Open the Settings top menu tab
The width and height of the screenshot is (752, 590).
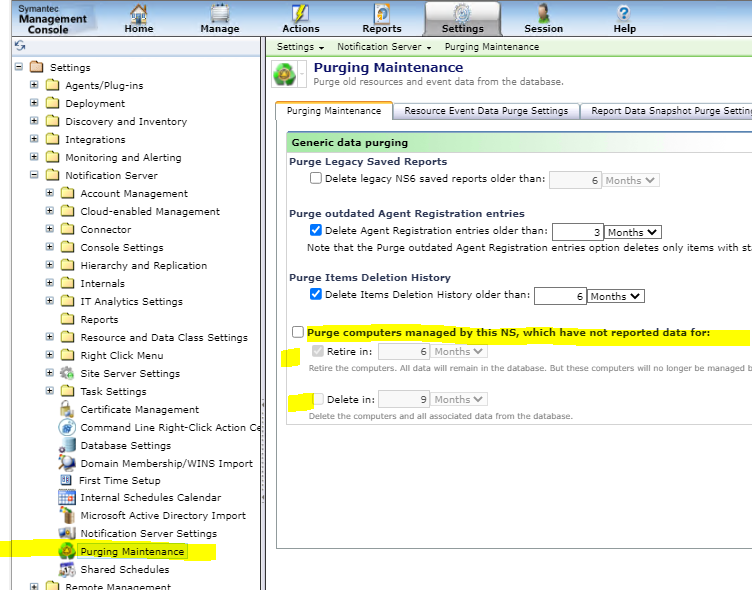(462, 19)
